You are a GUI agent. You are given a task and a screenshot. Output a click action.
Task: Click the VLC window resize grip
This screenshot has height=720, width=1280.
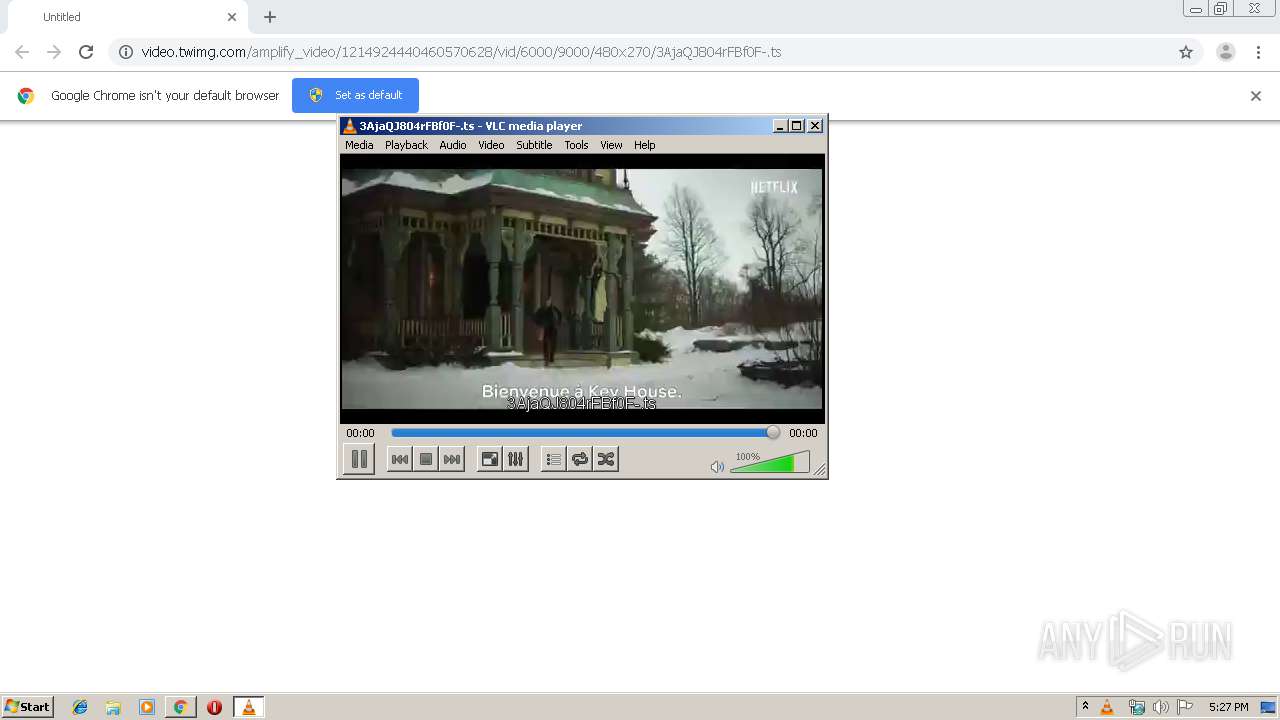tap(819, 470)
